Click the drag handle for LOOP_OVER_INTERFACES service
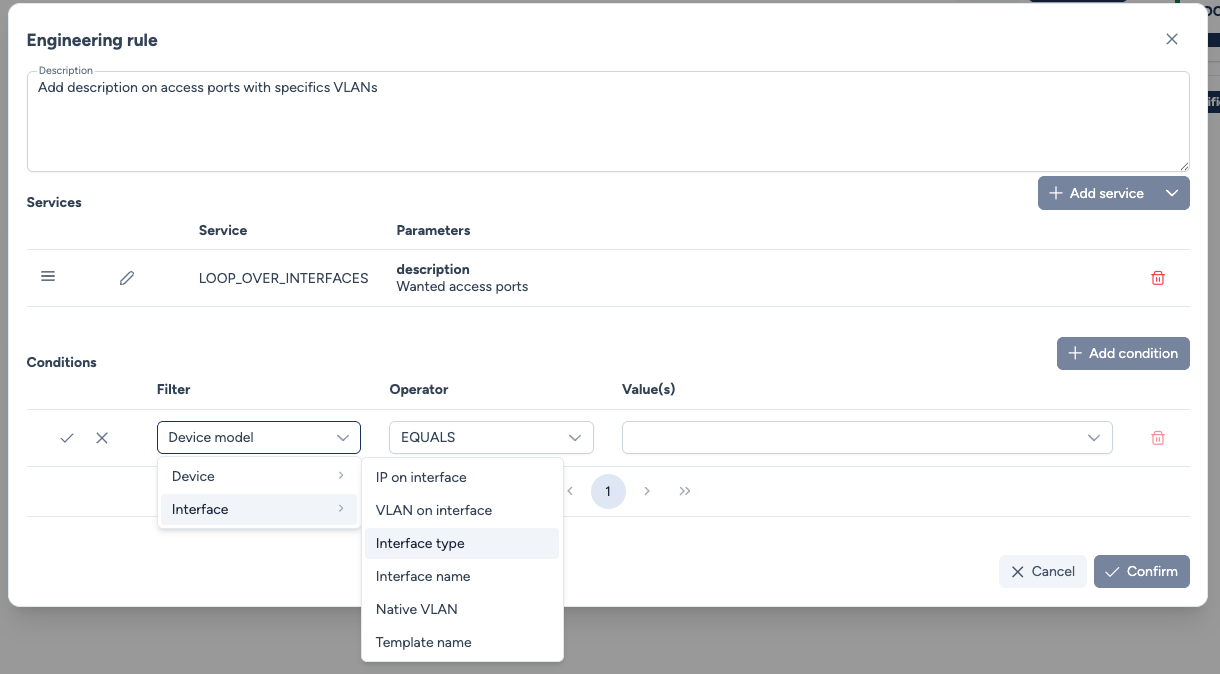The height and width of the screenshot is (674, 1220). [48, 277]
